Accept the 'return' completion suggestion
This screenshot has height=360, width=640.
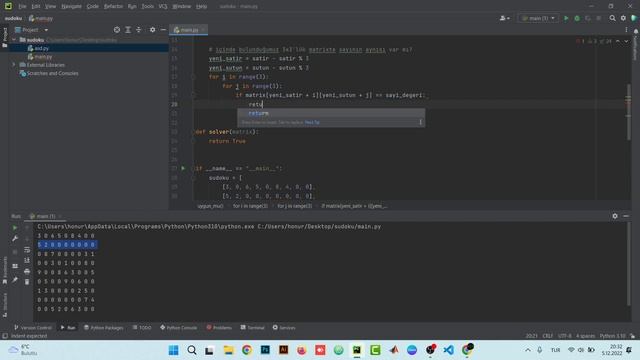[x=331, y=113]
